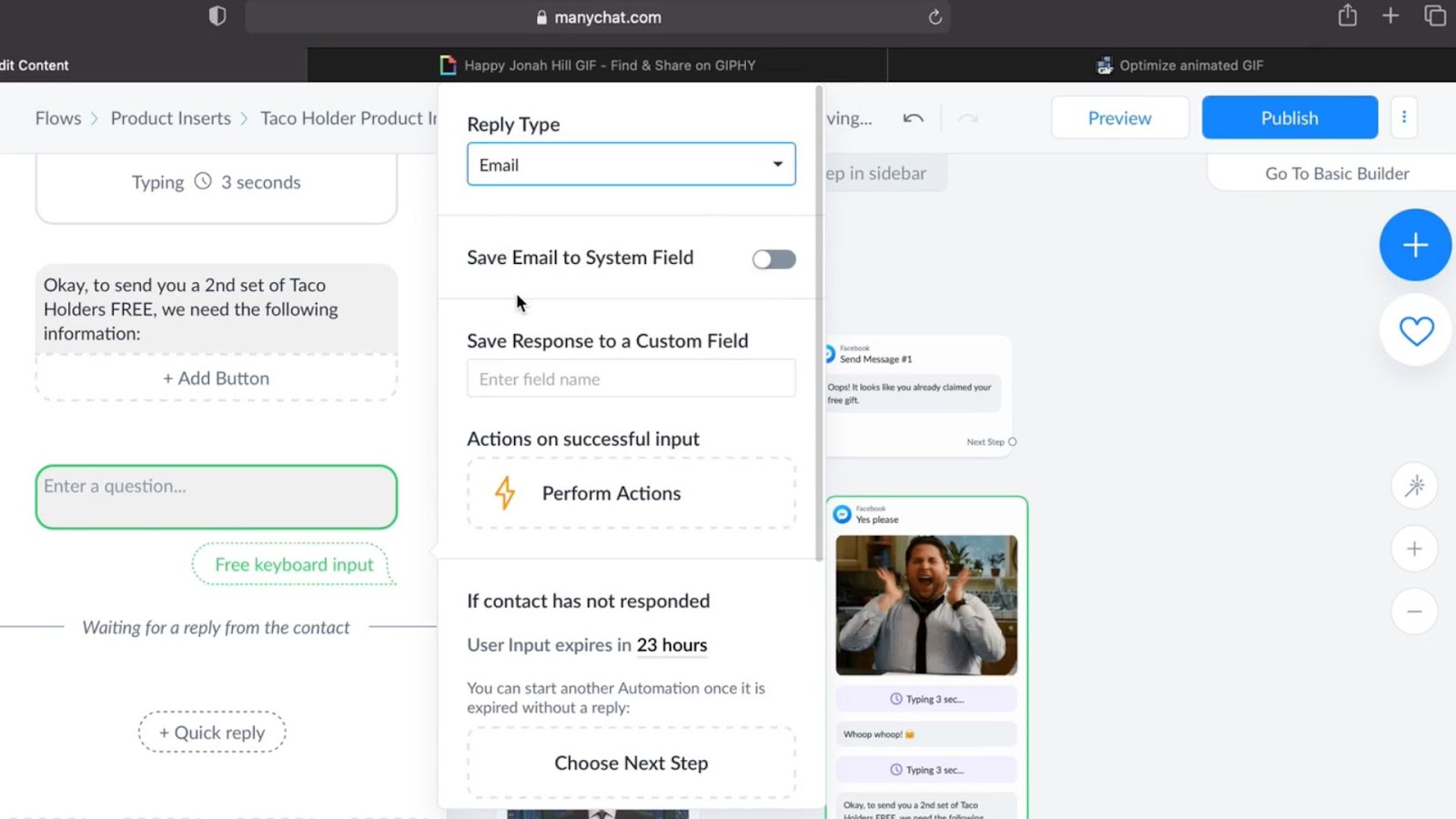Click 'Waiting for a reply from the contact'
Viewport: 1456px width, 819px height.
216,628
